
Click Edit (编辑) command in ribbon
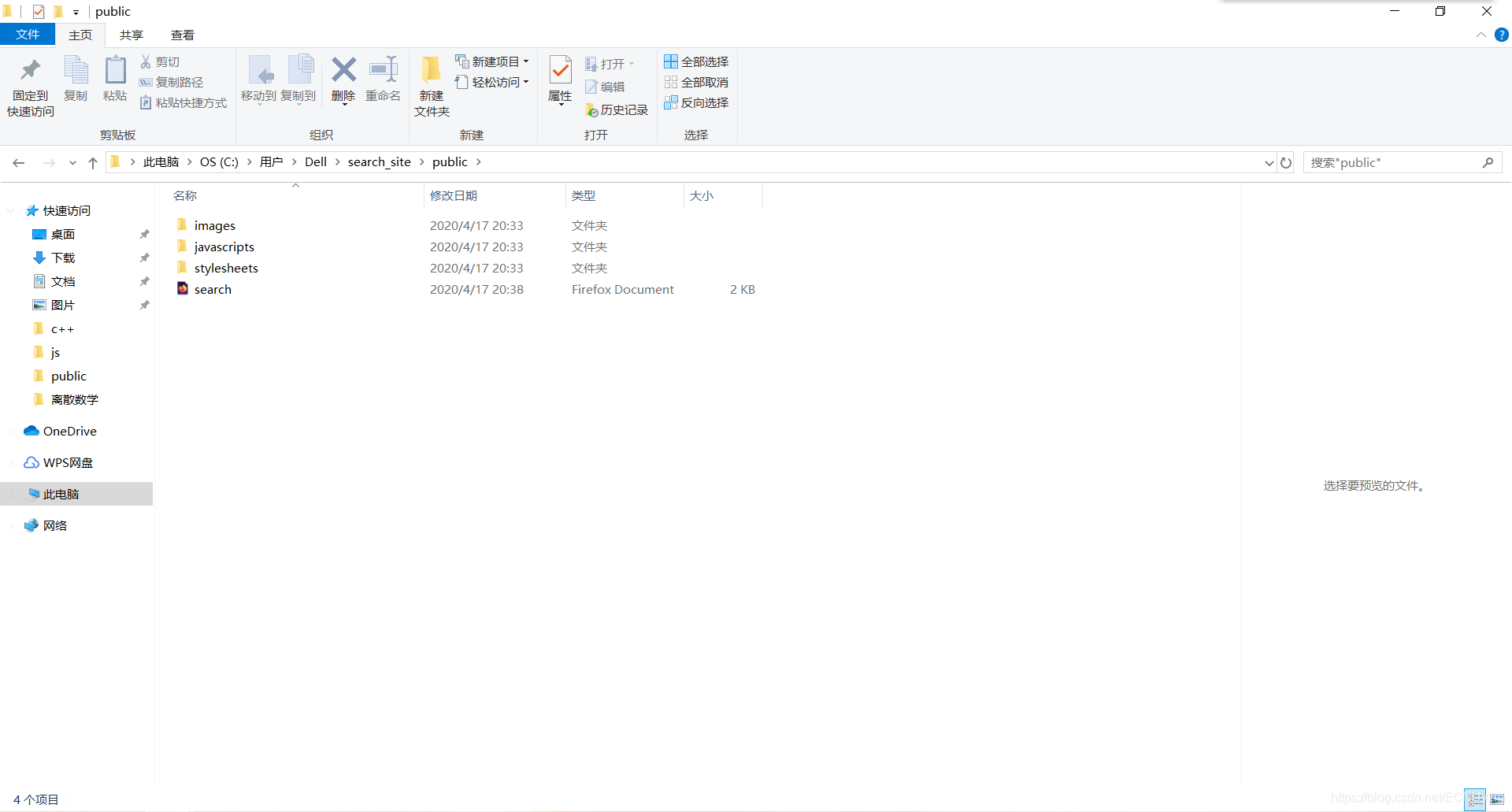[x=605, y=87]
